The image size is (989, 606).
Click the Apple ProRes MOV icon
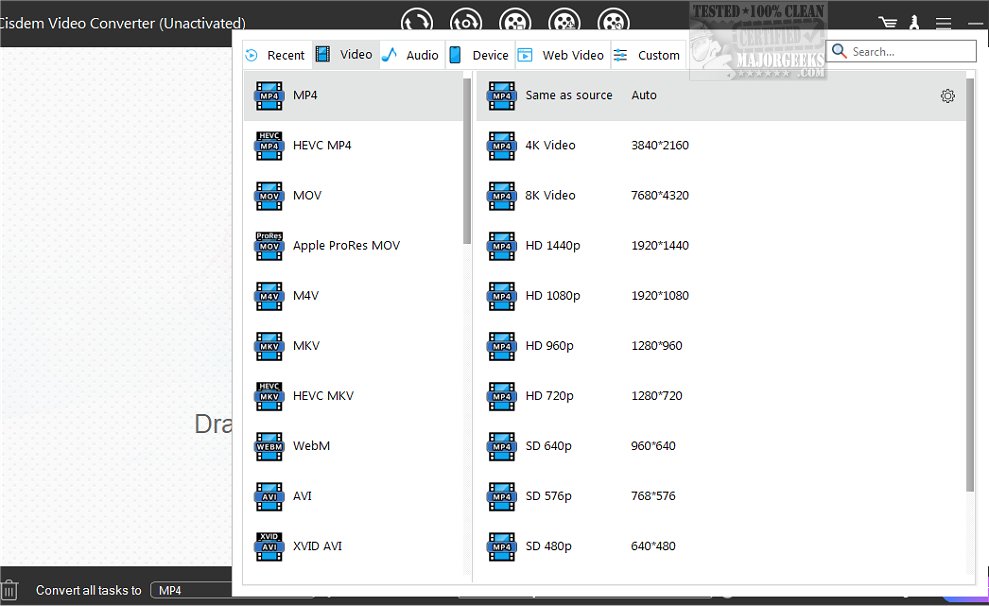click(x=269, y=246)
